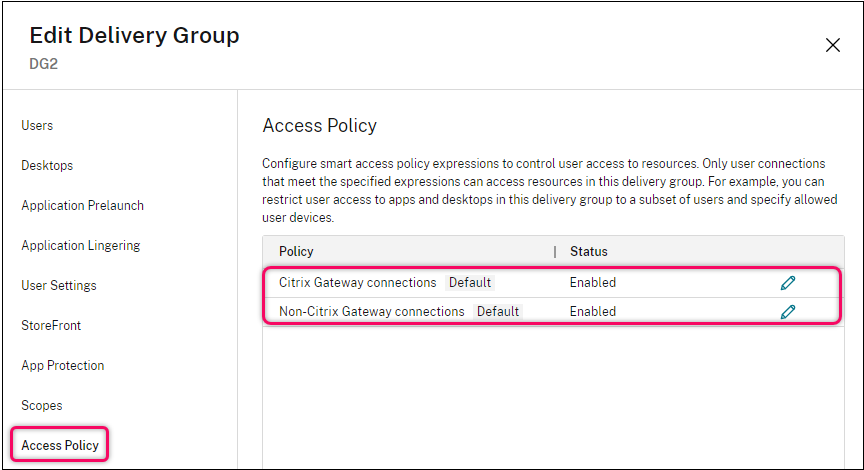This screenshot has height=470, width=864.
Task: Click Enabled status of Citrix Gateway connections
Action: [x=593, y=283]
